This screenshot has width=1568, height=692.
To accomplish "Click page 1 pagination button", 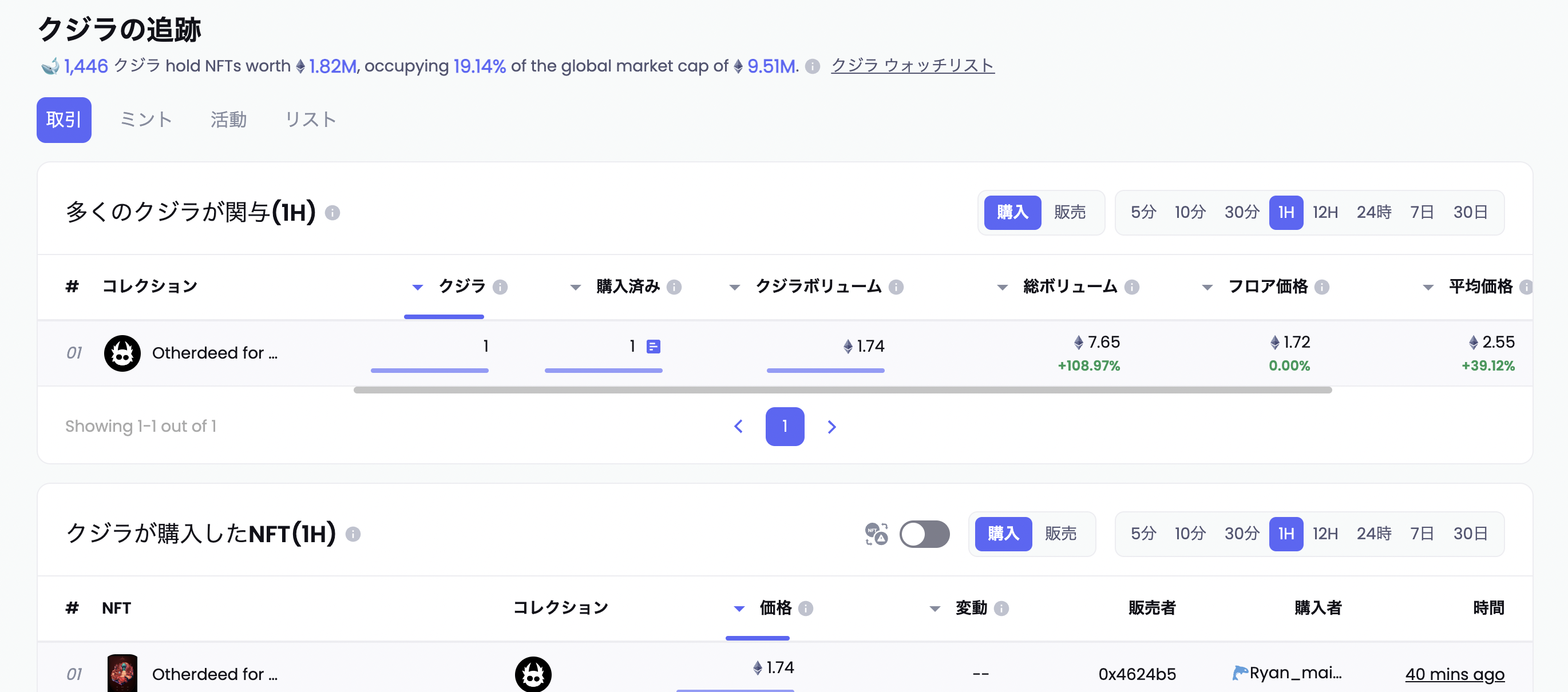I will tap(785, 427).
